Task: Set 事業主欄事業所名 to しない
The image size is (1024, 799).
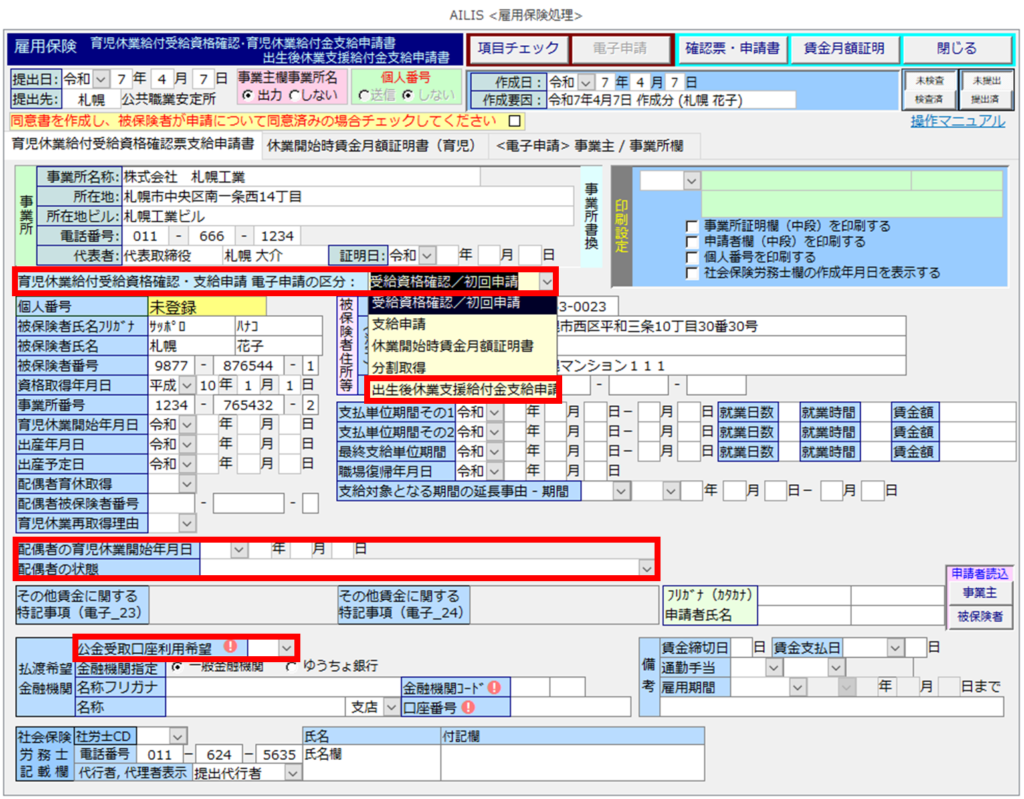Action: coord(294,95)
